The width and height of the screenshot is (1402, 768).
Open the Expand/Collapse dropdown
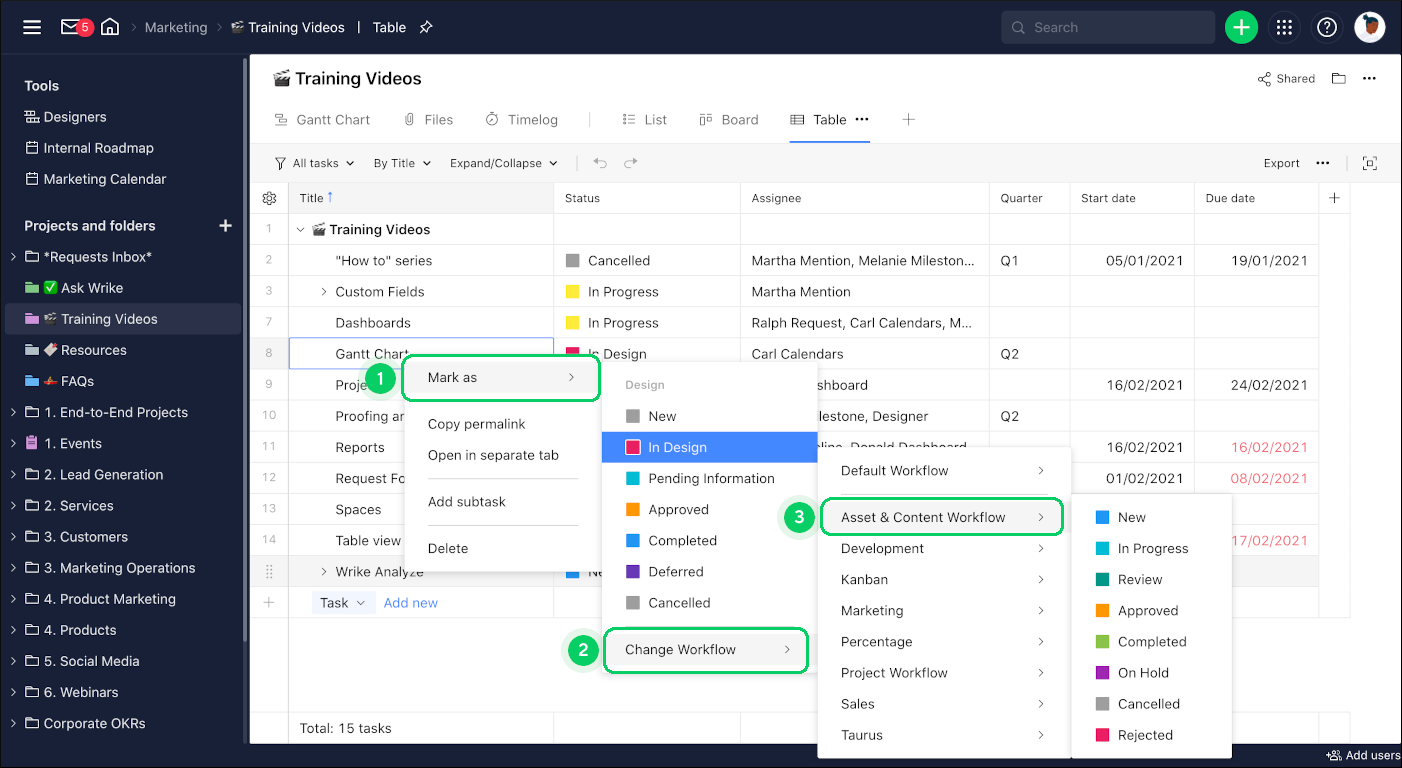coord(503,163)
